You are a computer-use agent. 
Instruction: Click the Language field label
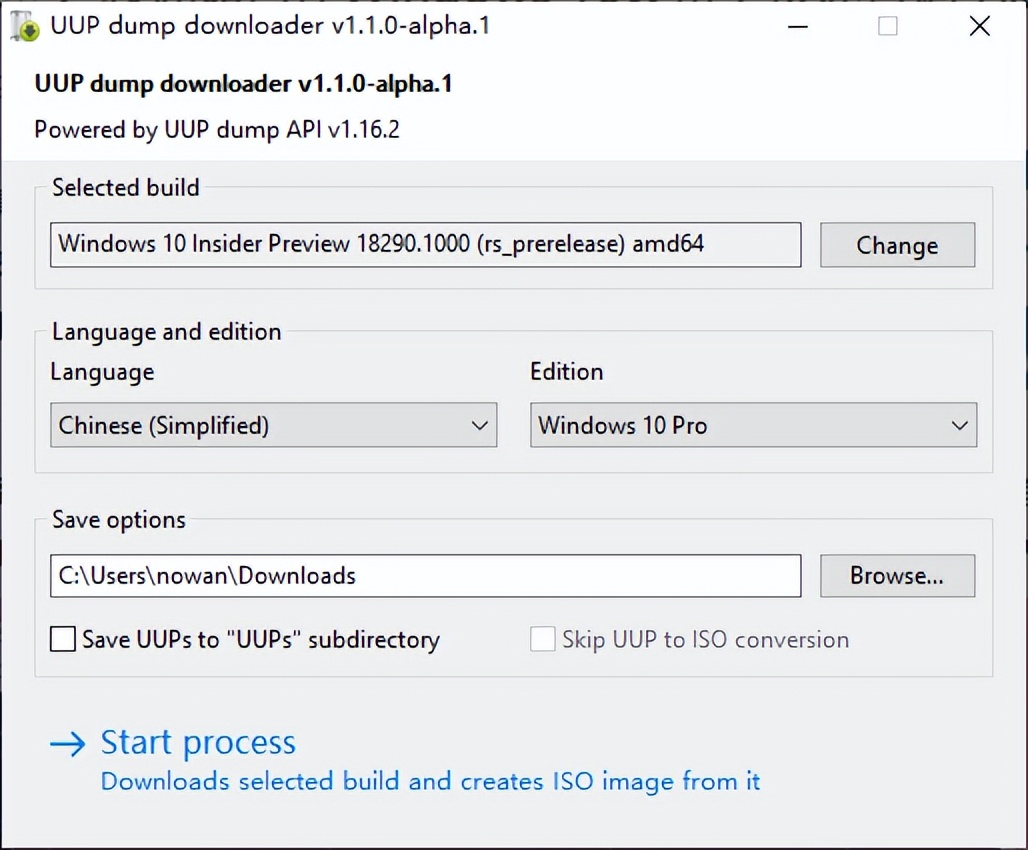[x=102, y=372]
